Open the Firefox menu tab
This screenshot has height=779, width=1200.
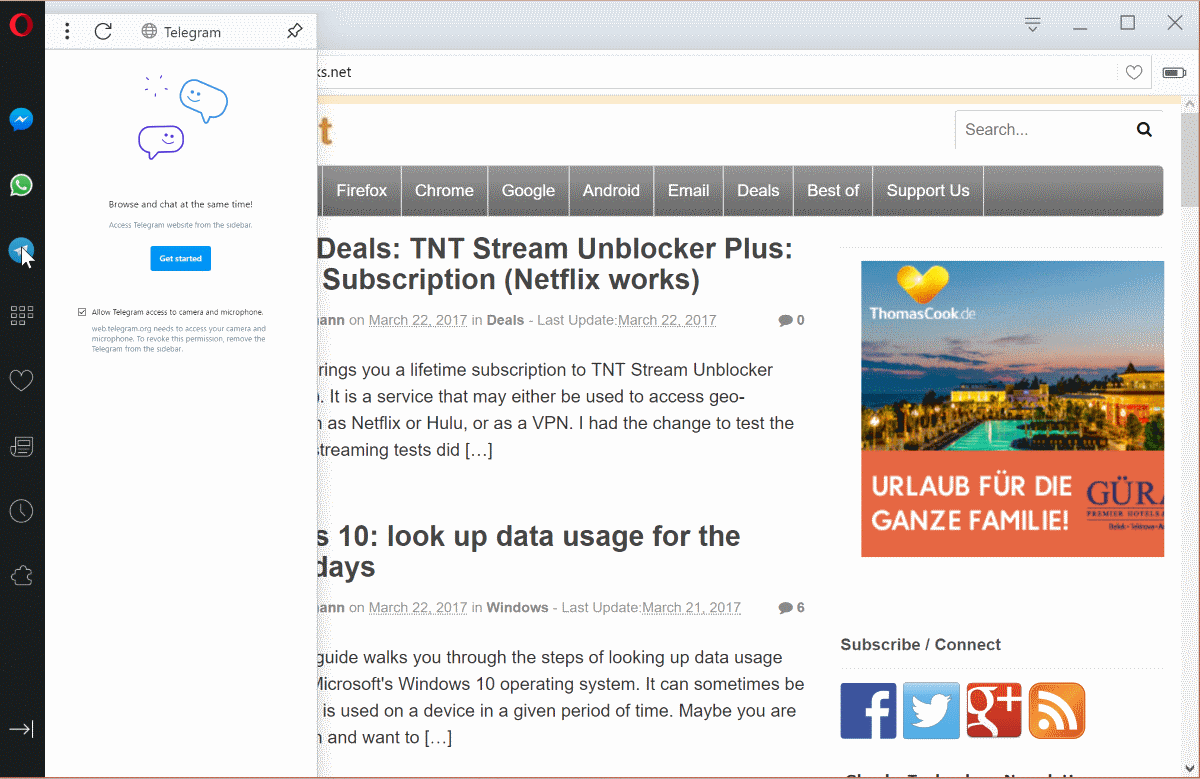[361, 190]
